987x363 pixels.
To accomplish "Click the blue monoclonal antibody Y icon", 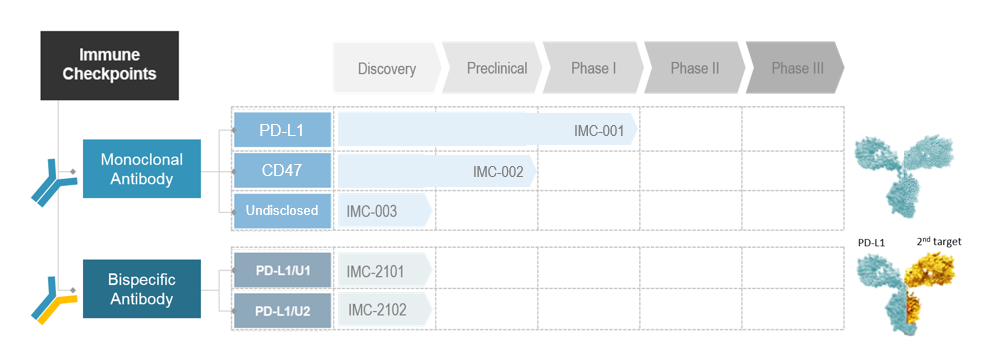I will [x=54, y=183].
